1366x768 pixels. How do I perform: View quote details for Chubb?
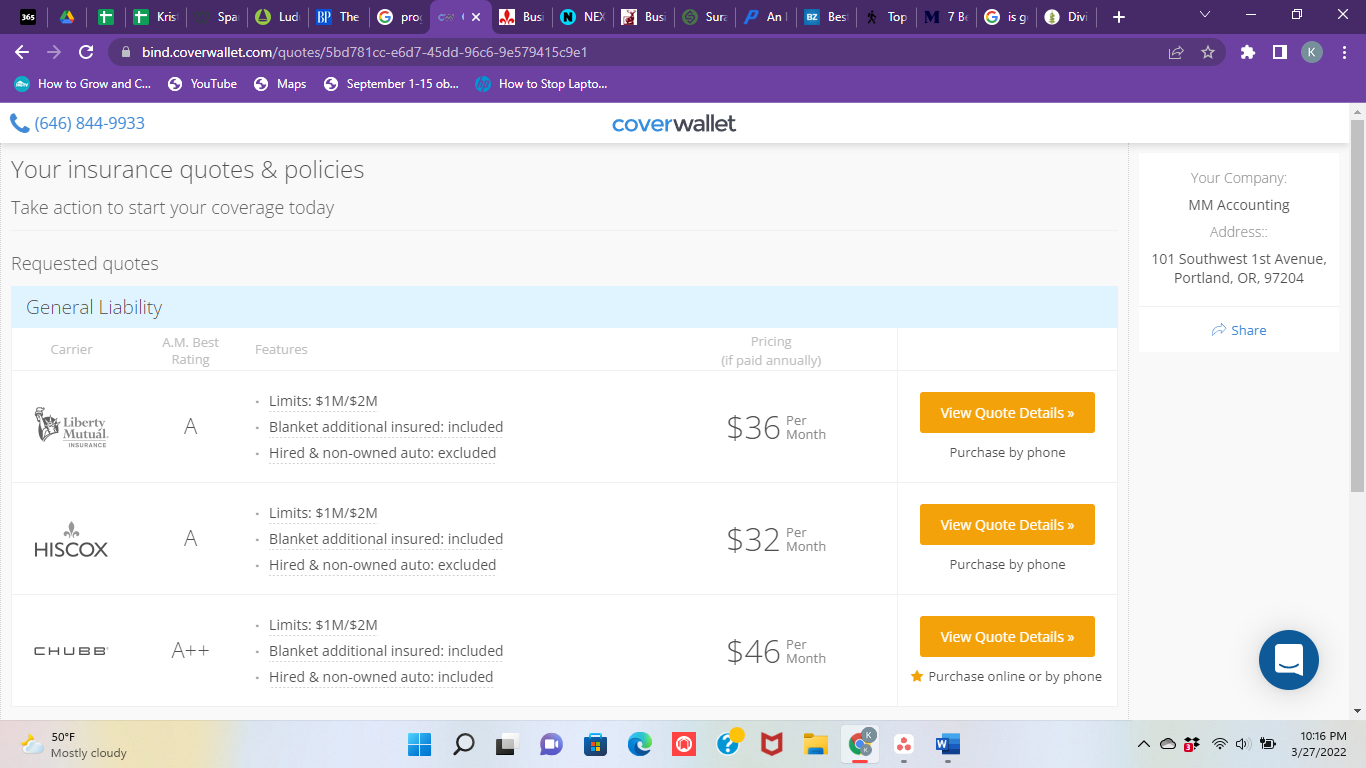pos(1007,636)
